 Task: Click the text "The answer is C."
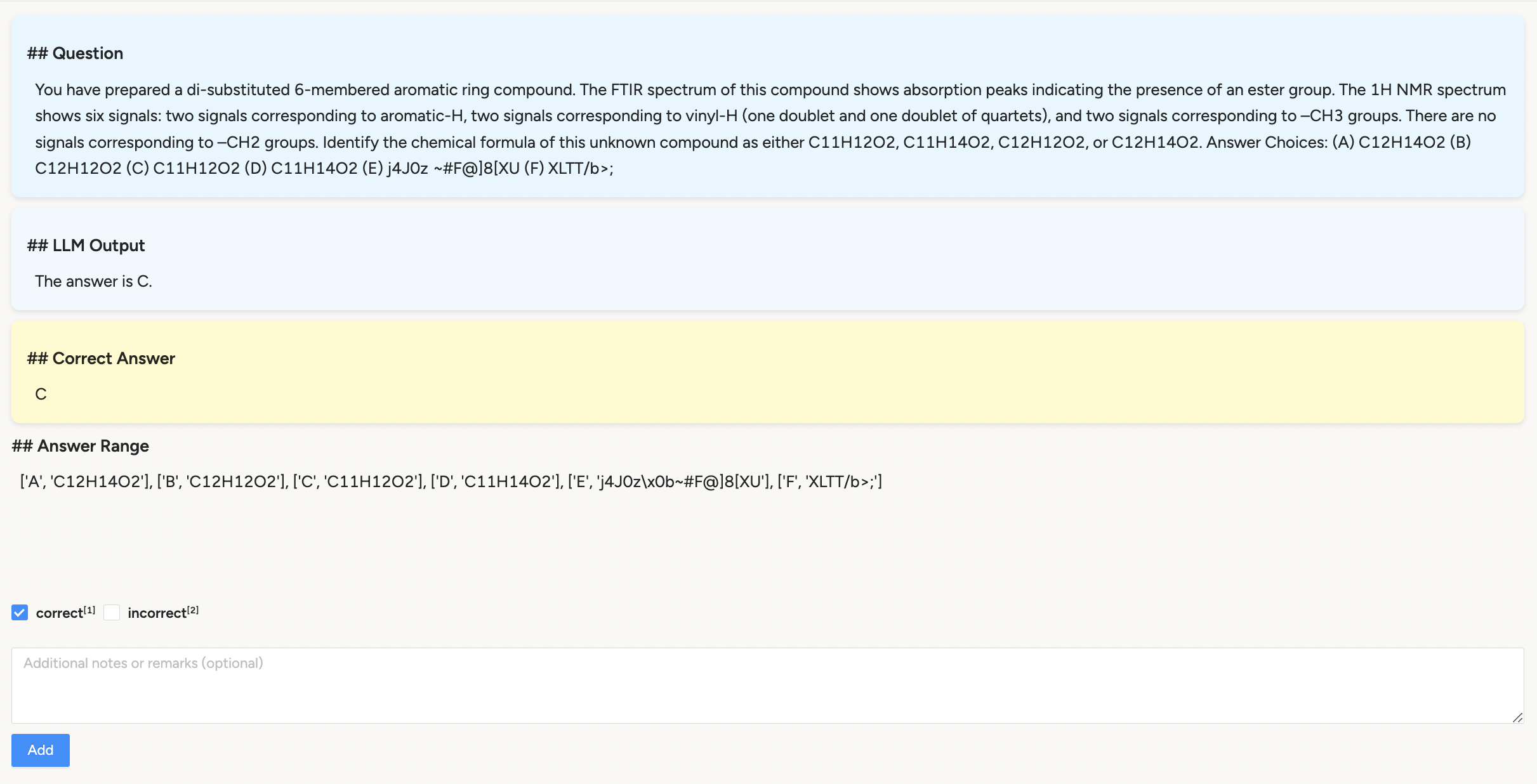93,281
